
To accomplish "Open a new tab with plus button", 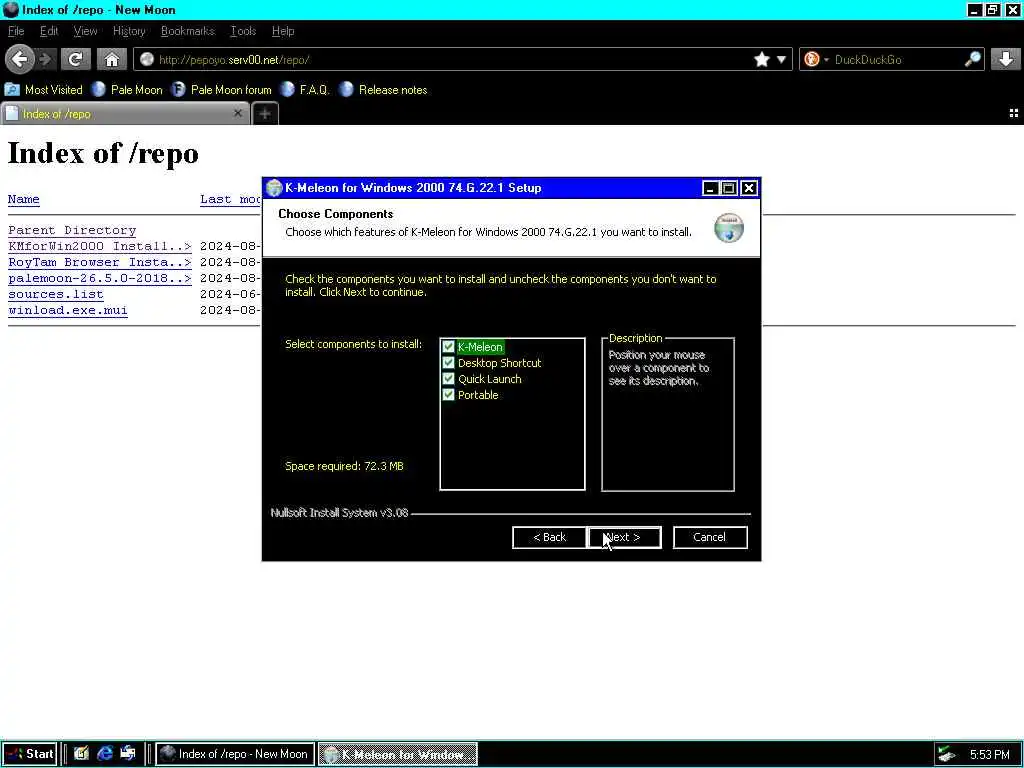I will click(264, 114).
